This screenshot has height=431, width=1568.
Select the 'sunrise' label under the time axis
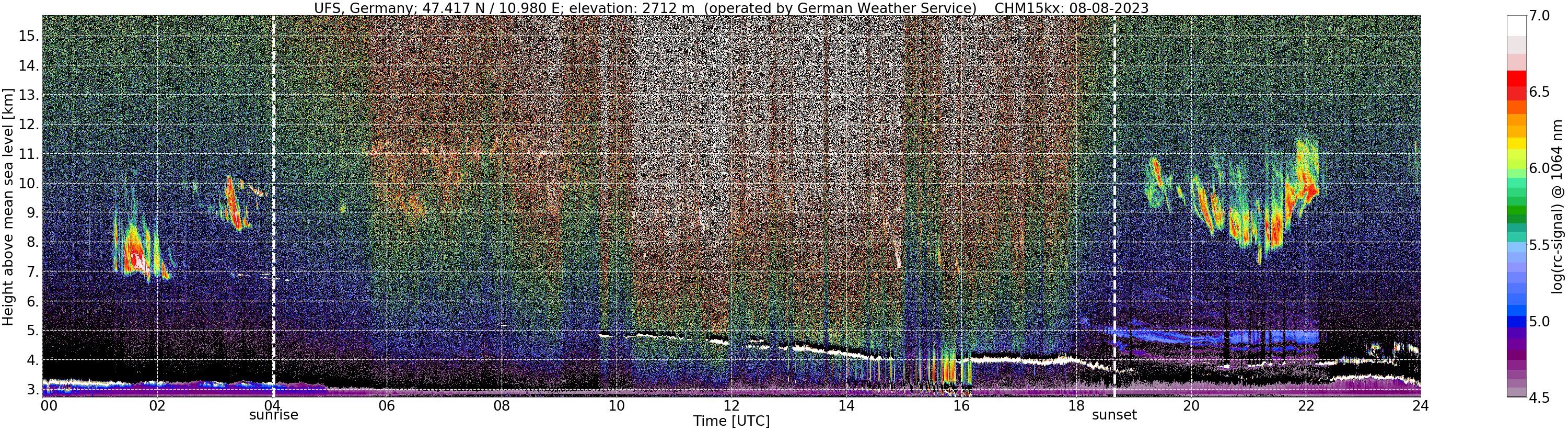(273, 415)
